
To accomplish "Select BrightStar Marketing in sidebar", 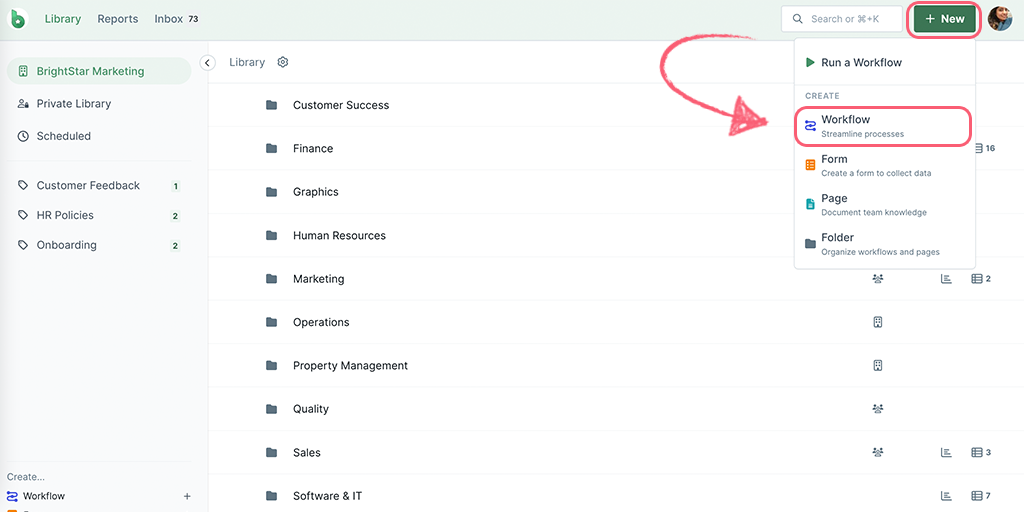I will tap(99, 71).
